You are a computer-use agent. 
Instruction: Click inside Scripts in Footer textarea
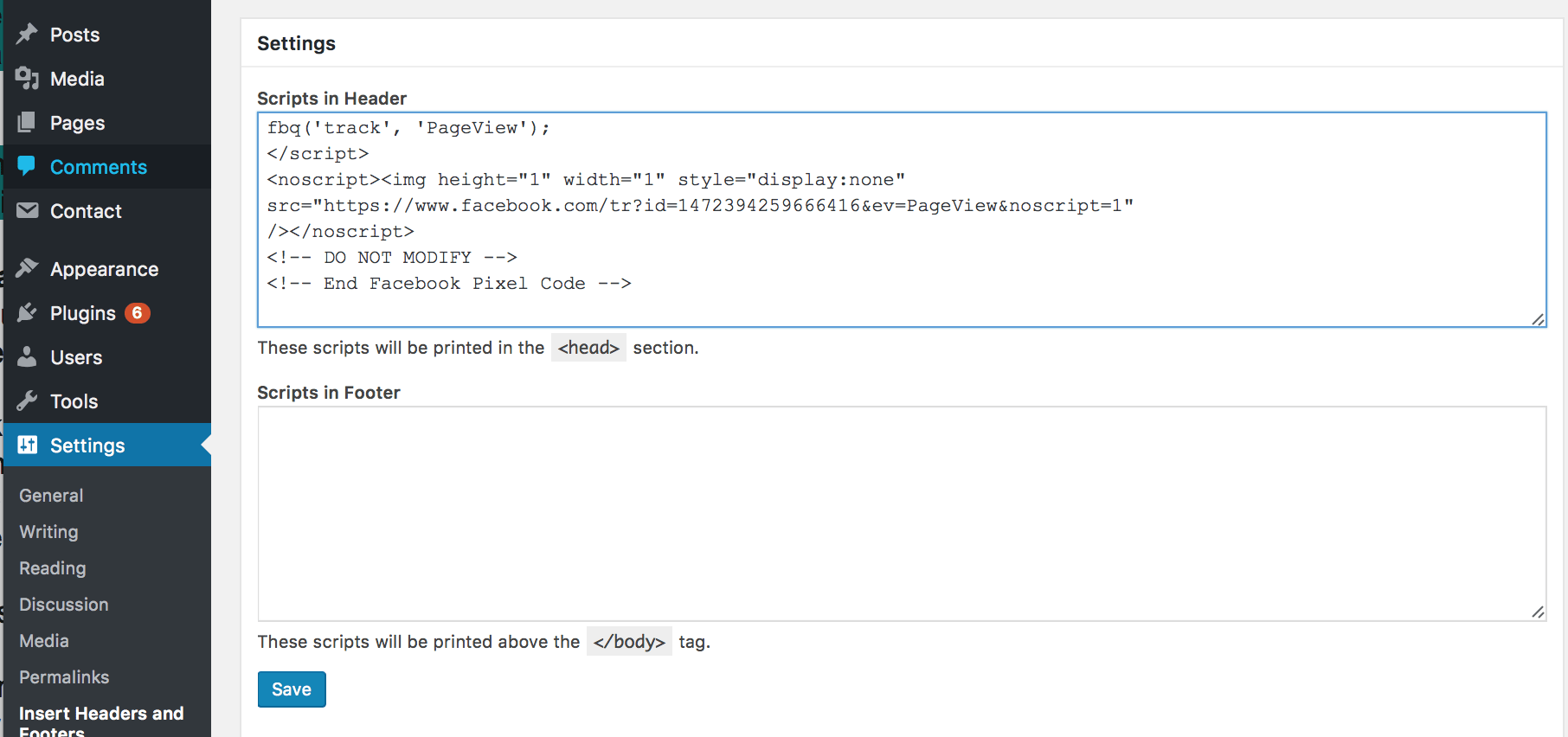tap(902, 514)
